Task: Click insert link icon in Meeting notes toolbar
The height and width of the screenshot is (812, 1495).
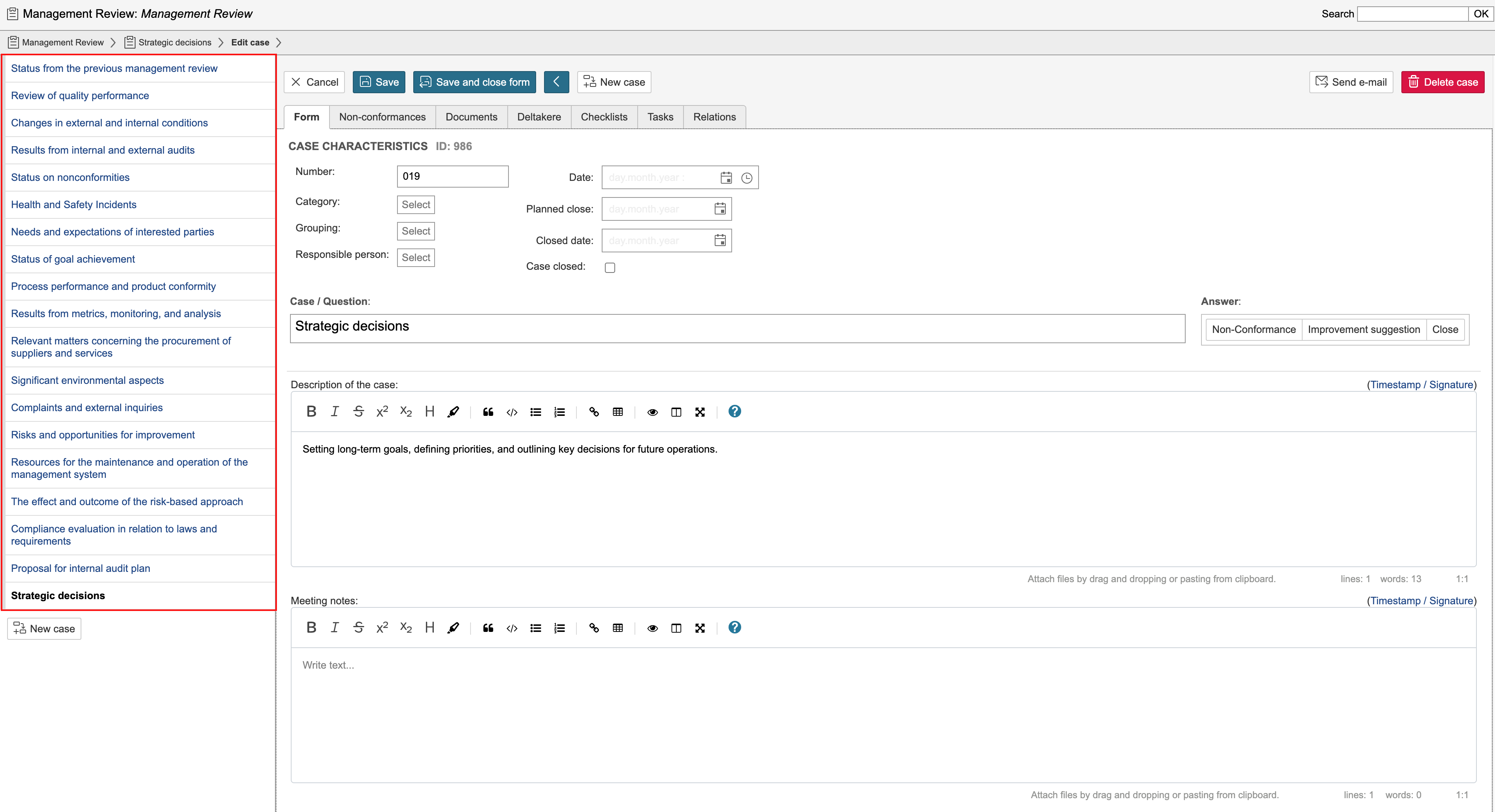Action: pos(594,628)
